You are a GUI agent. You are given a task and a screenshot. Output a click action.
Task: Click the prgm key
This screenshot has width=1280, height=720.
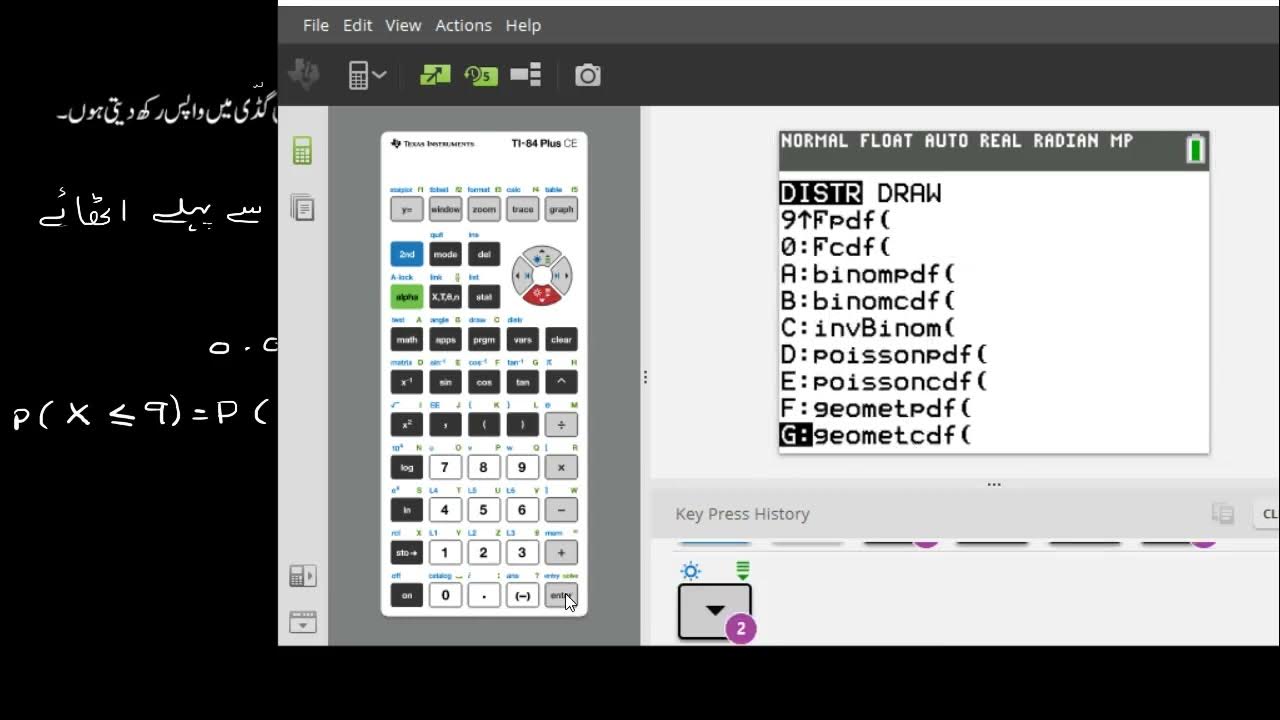pos(484,340)
